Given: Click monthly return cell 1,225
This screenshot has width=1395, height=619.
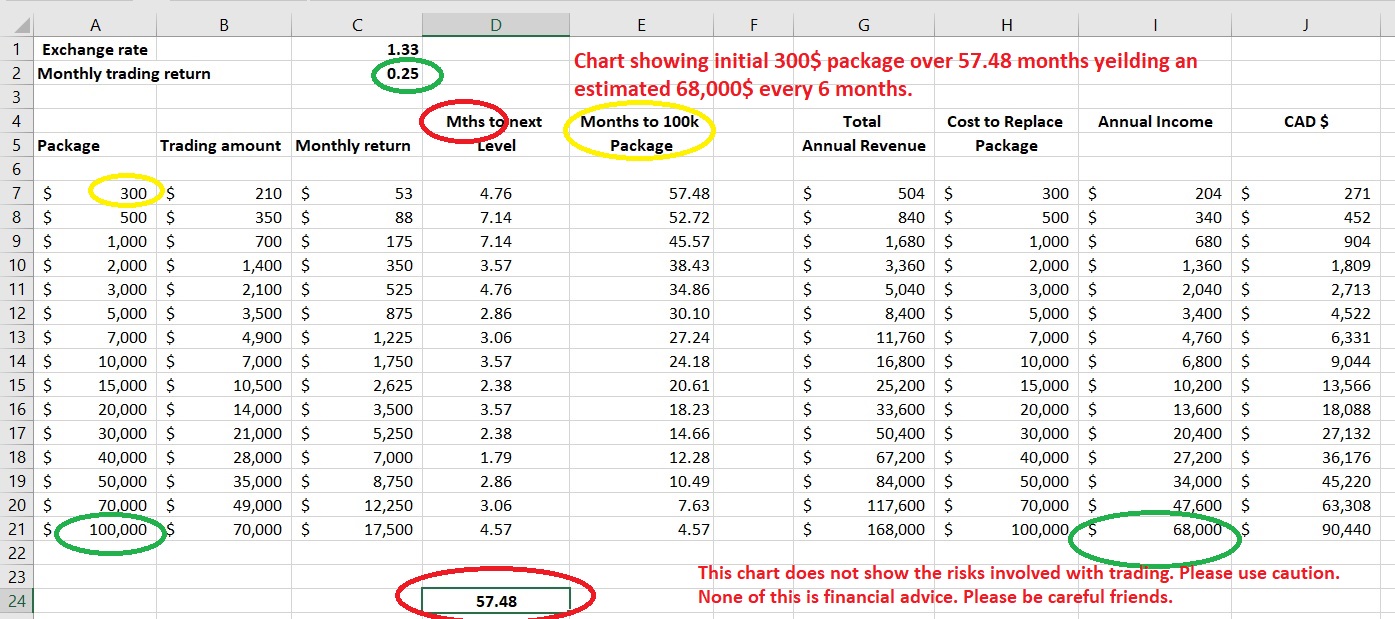Looking at the screenshot, I should click(356, 337).
